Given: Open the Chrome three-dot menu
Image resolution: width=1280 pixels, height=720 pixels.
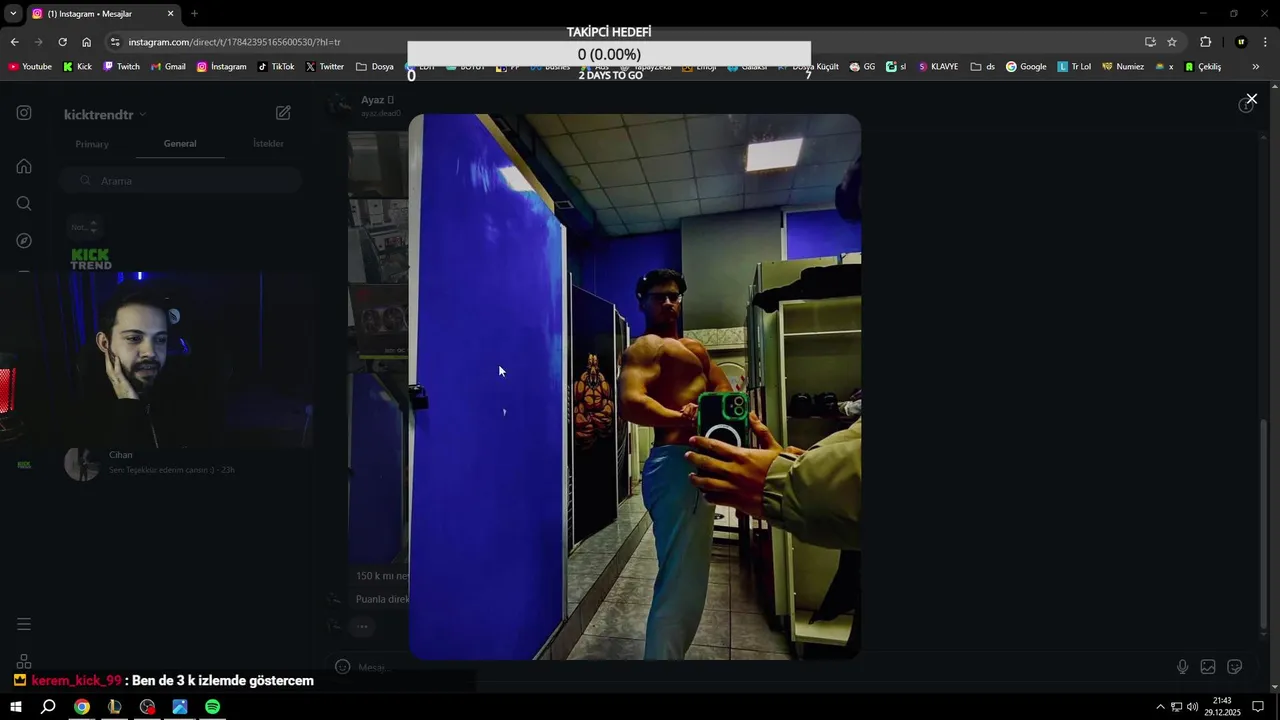Looking at the screenshot, I should (x=1266, y=42).
